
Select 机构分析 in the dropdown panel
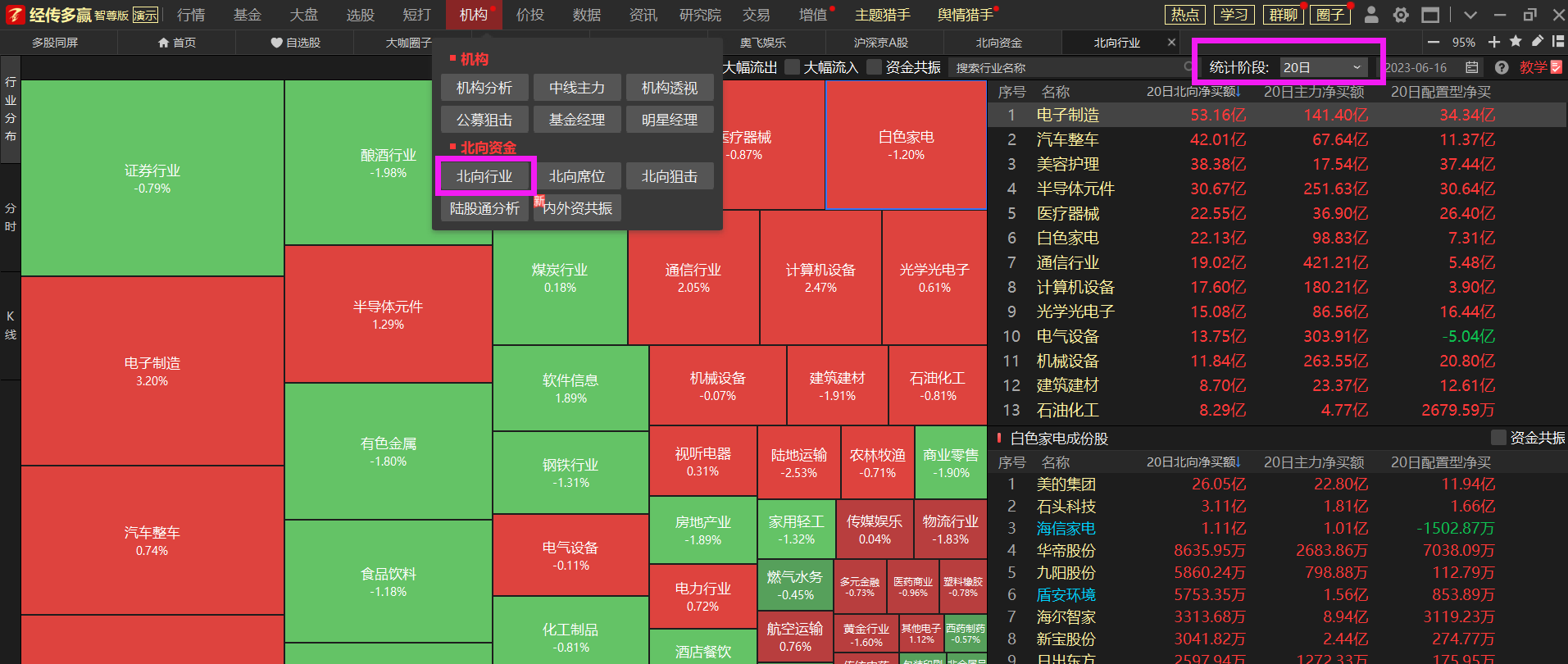point(484,88)
